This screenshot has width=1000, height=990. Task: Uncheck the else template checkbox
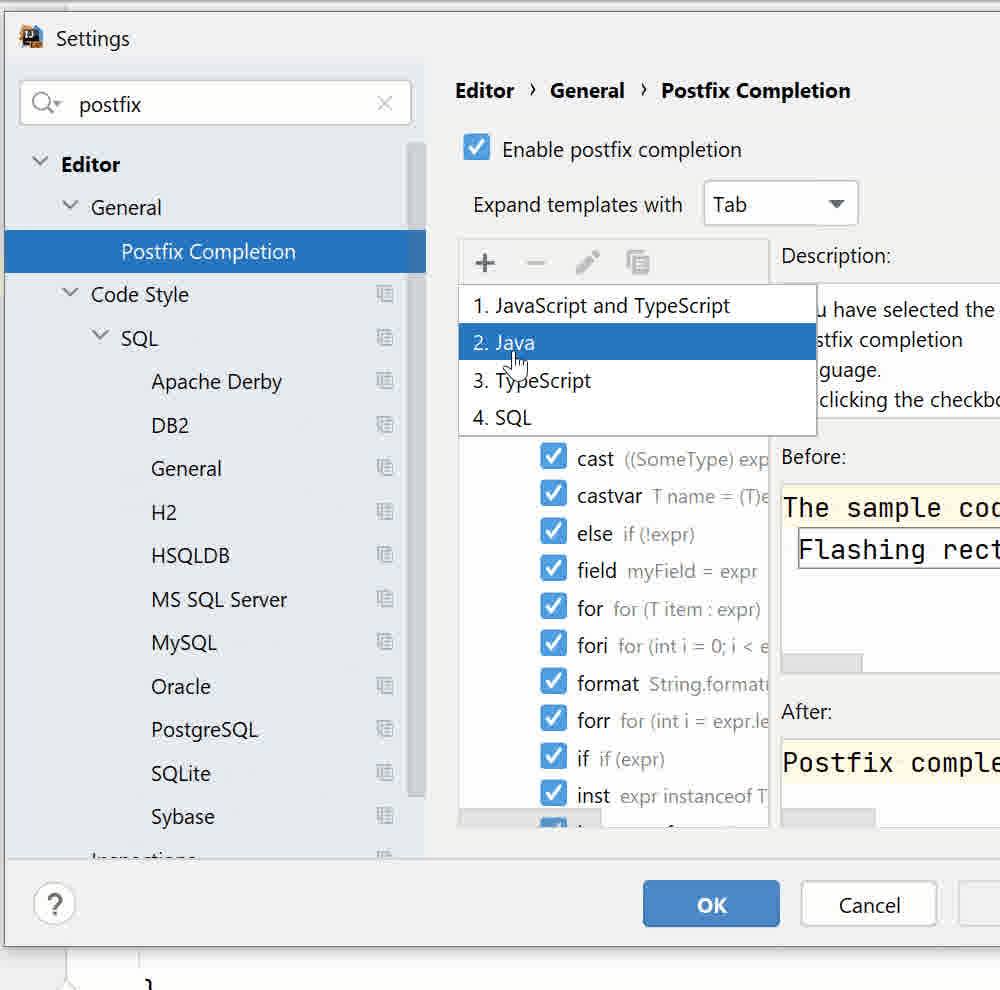pos(553,532)
